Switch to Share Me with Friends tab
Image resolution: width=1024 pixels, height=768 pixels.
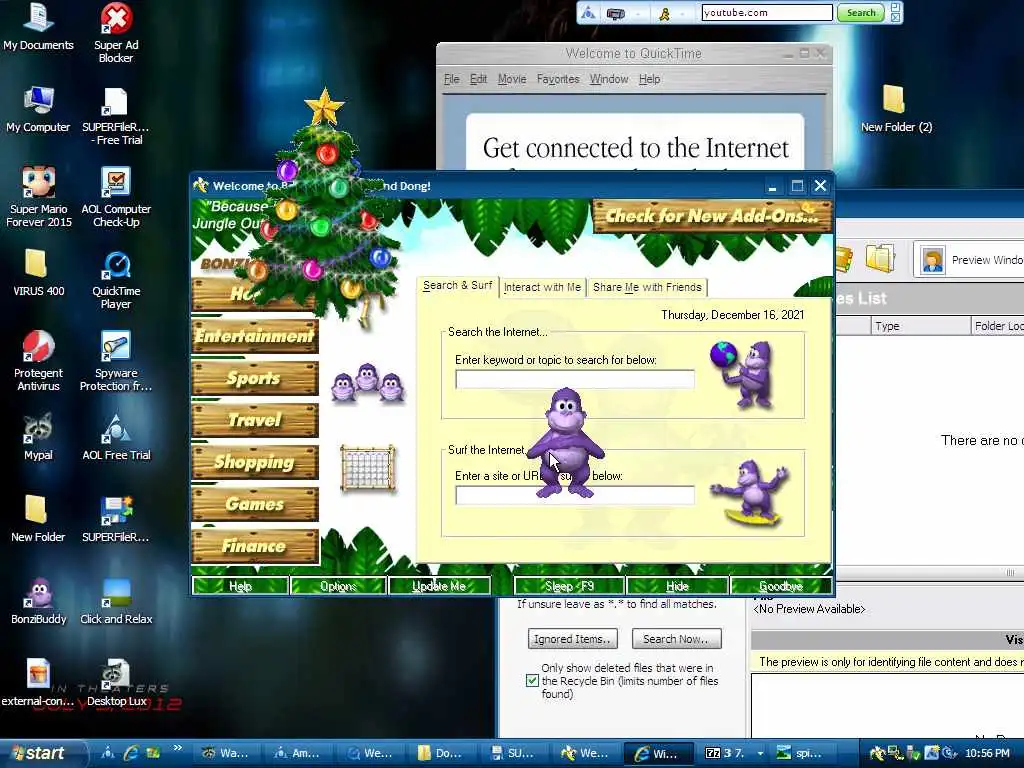[x=647, y=287]
